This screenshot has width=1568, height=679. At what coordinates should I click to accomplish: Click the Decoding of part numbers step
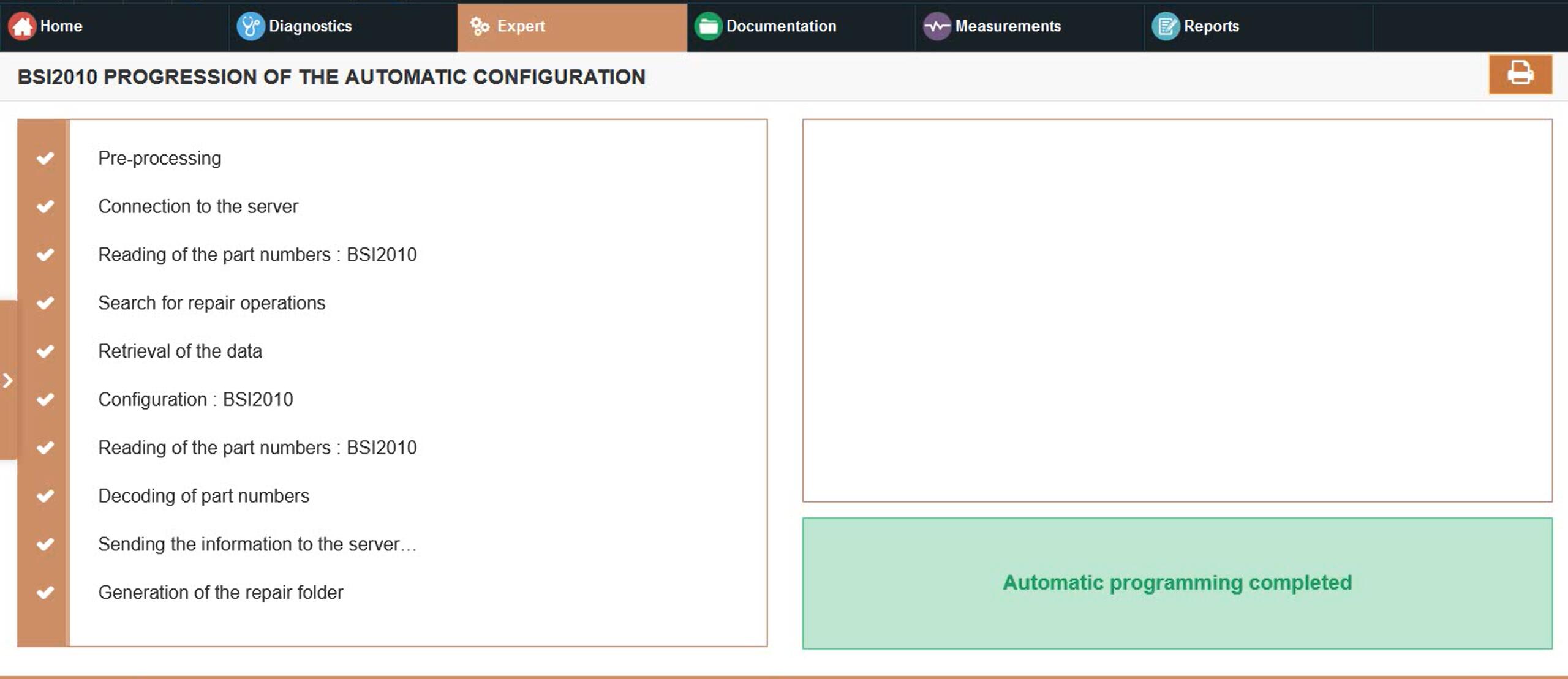tap(203, 496)
